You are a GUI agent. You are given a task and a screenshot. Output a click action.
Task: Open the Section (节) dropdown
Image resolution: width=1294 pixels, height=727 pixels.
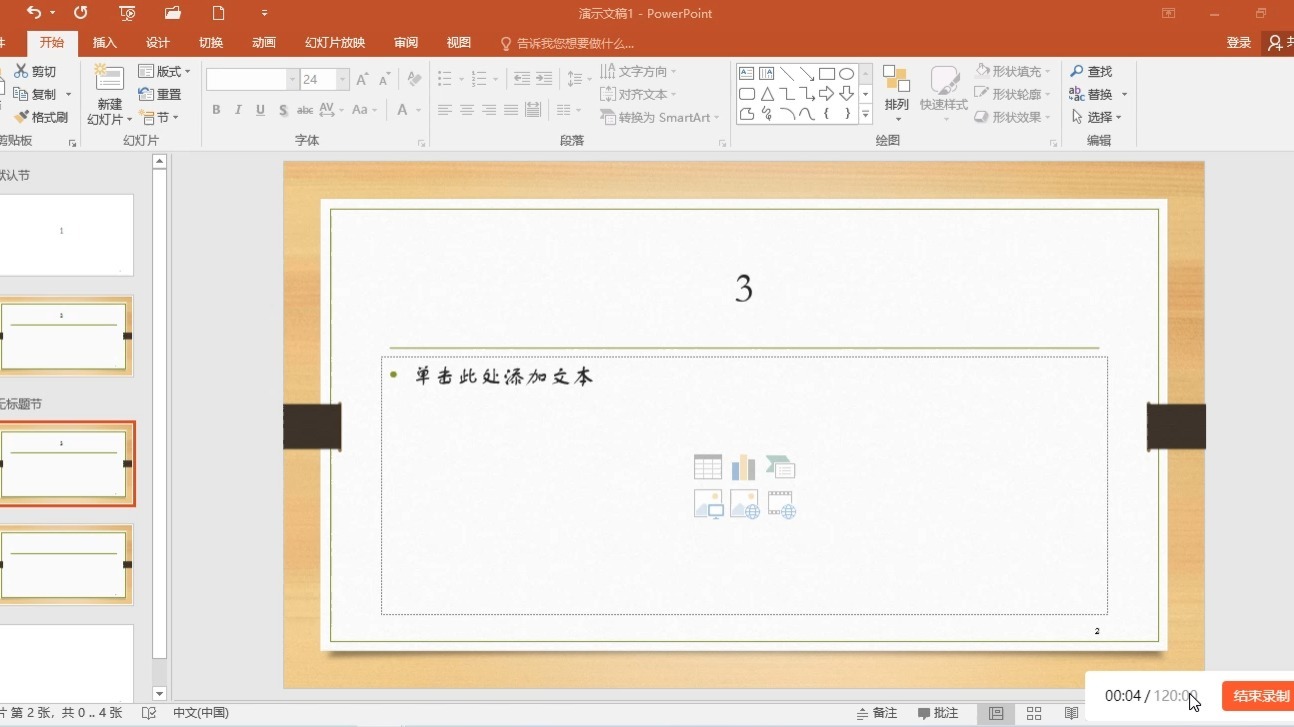point(159,117)
